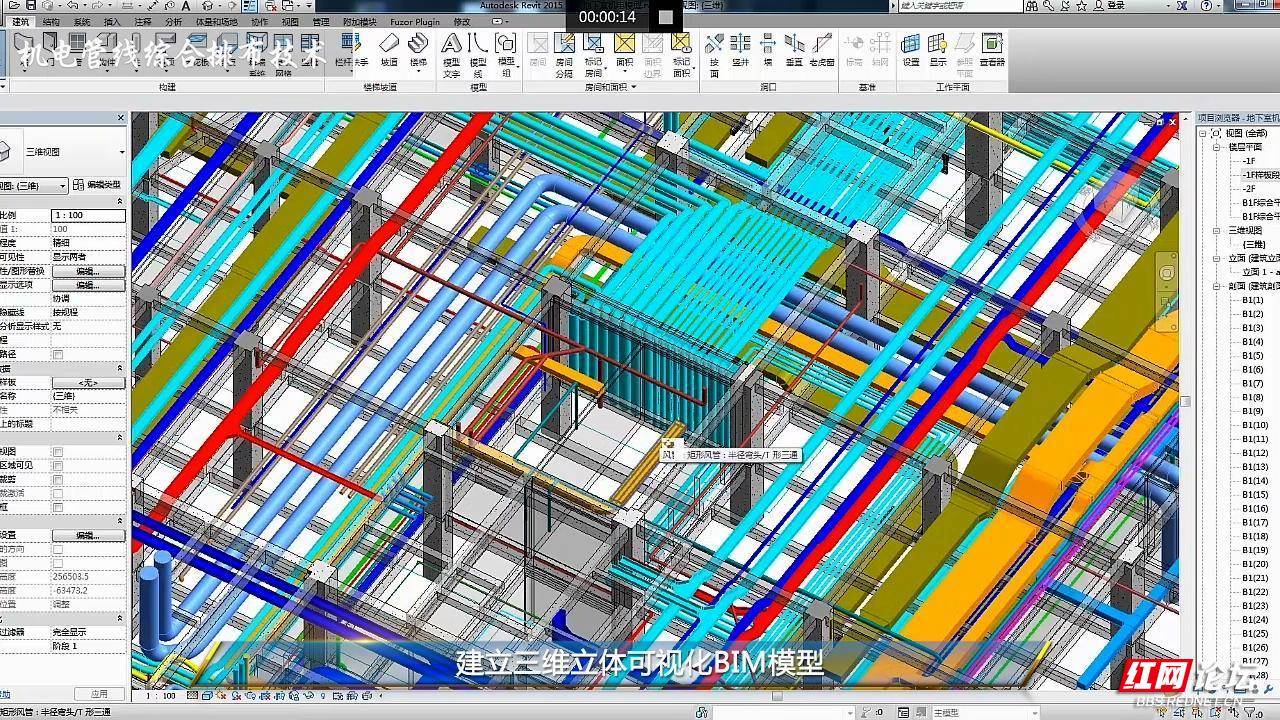
Task: Toggle the 裁剪 annotation crop checkbox
Action: (58, 480)
